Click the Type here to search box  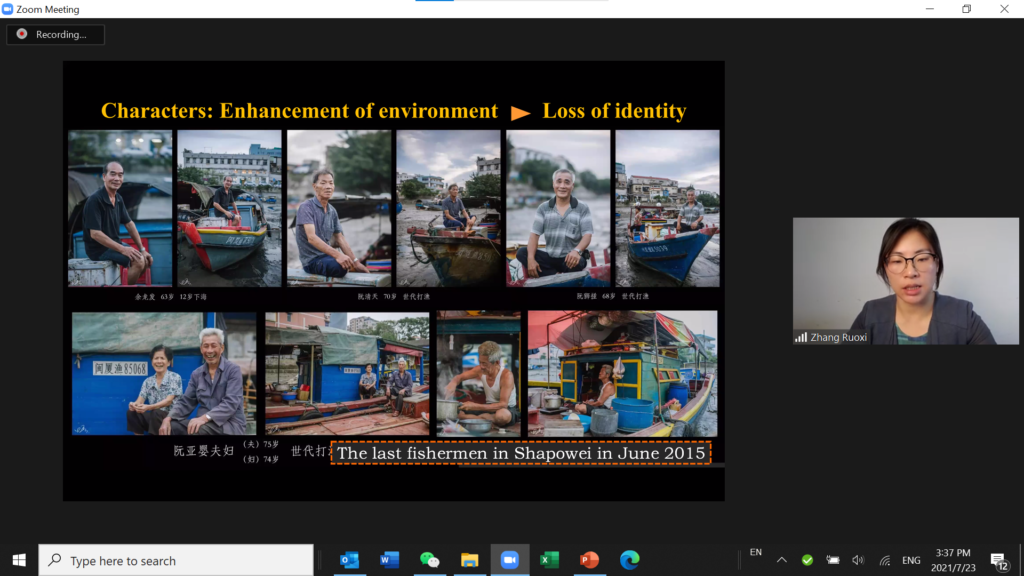(x=176, y=560)
